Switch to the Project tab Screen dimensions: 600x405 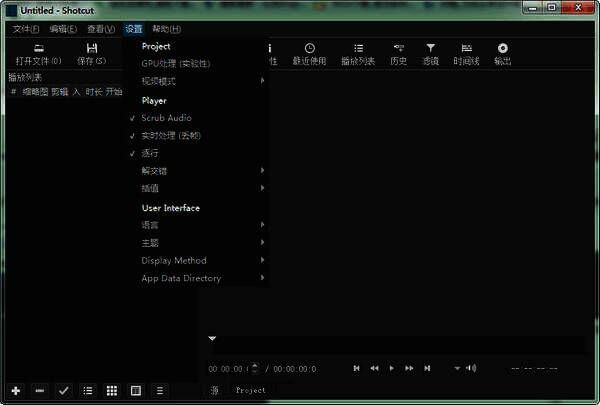250,390
